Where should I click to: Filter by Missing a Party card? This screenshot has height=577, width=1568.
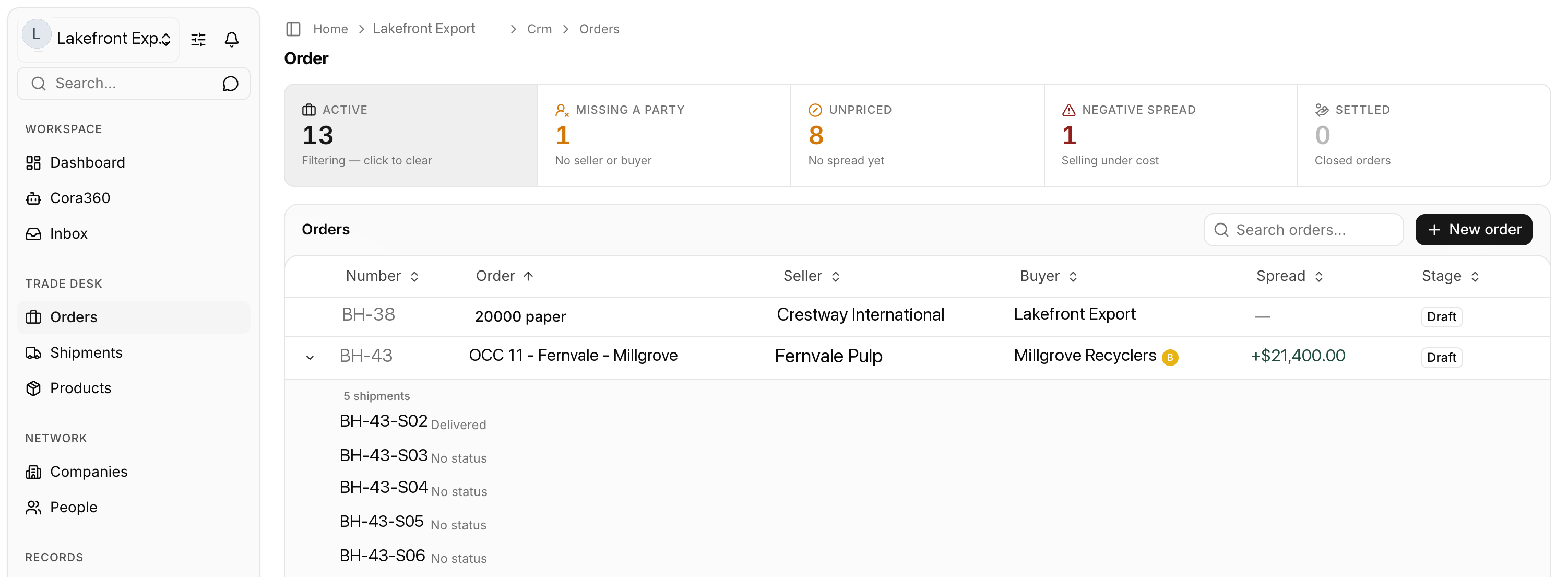coord(664,135)
